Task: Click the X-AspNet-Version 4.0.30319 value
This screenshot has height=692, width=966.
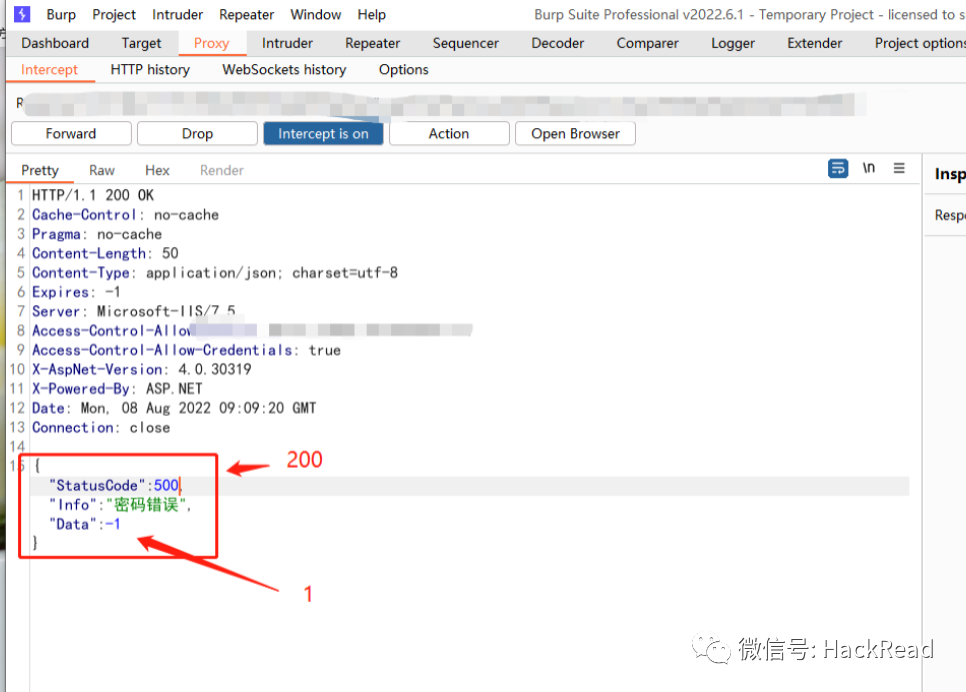Action: 214,370
